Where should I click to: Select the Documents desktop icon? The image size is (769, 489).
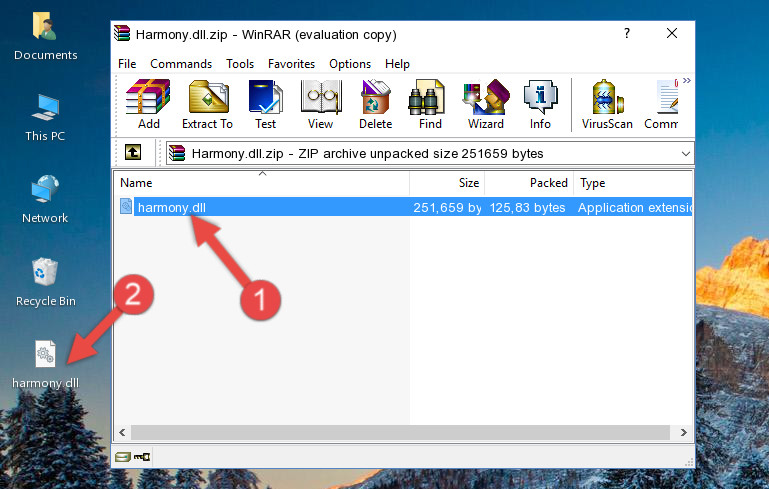point(45,36)
